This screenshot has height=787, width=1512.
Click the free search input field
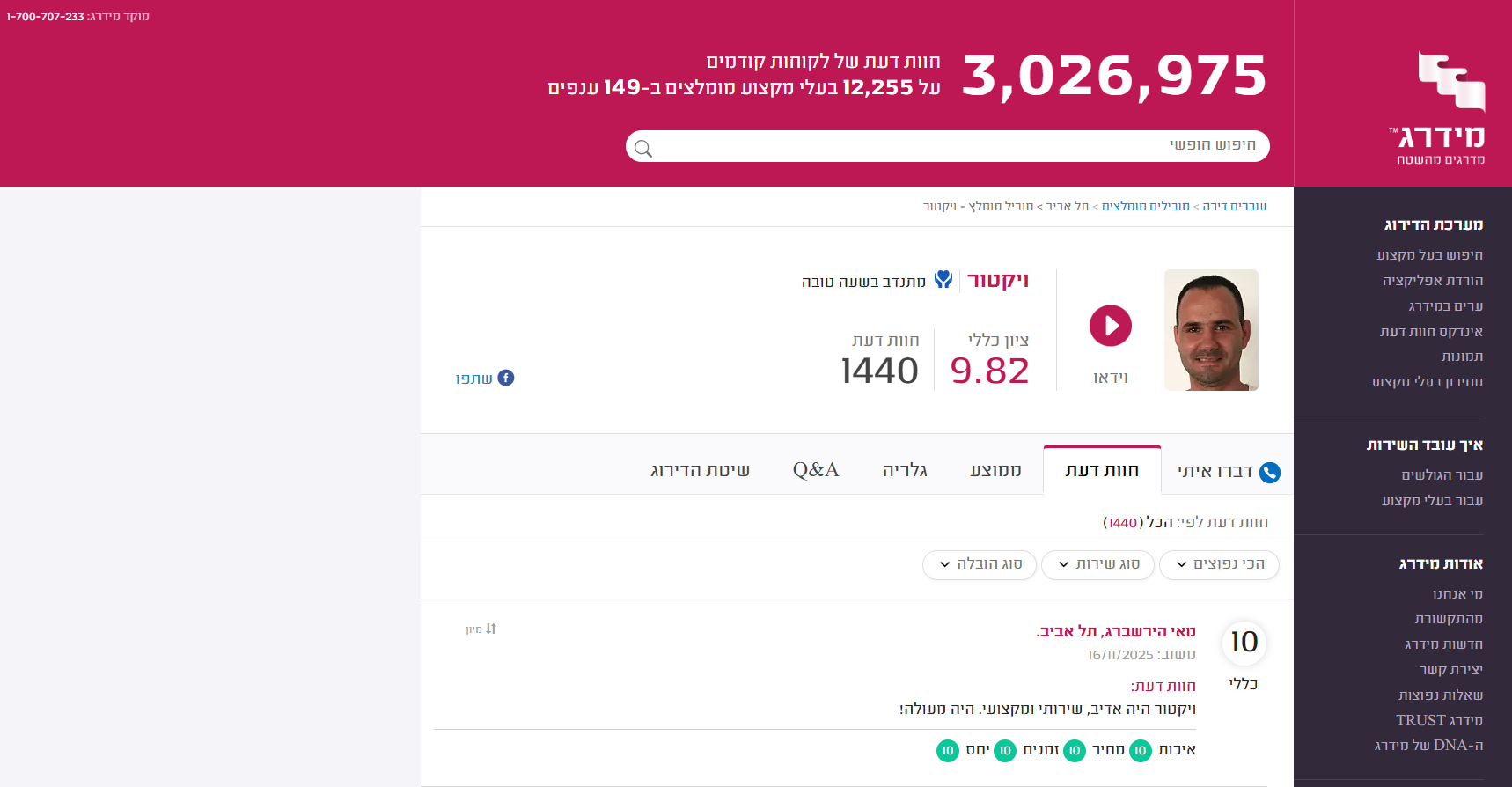tap(948, 146)
